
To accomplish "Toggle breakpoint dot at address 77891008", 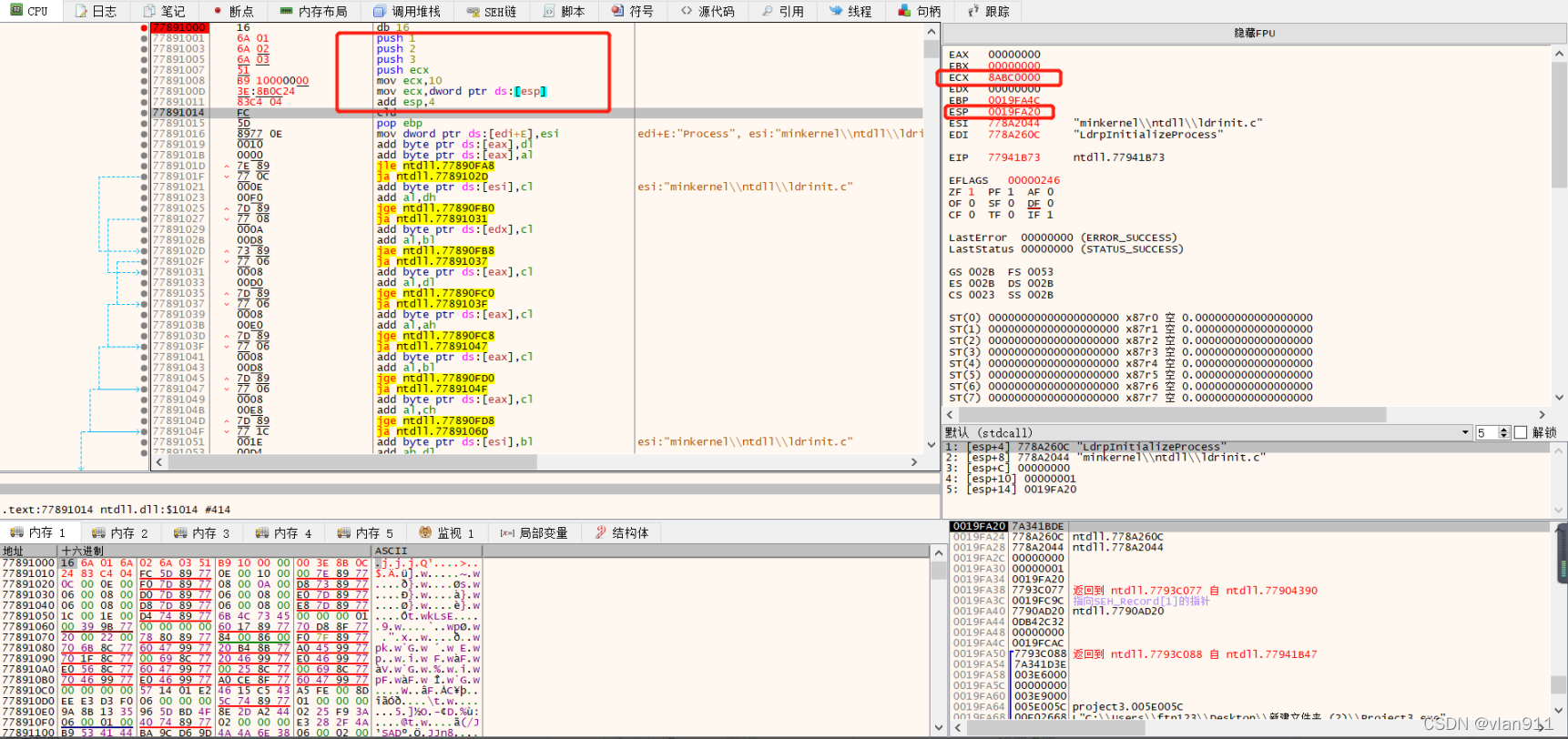I will 144,81.
